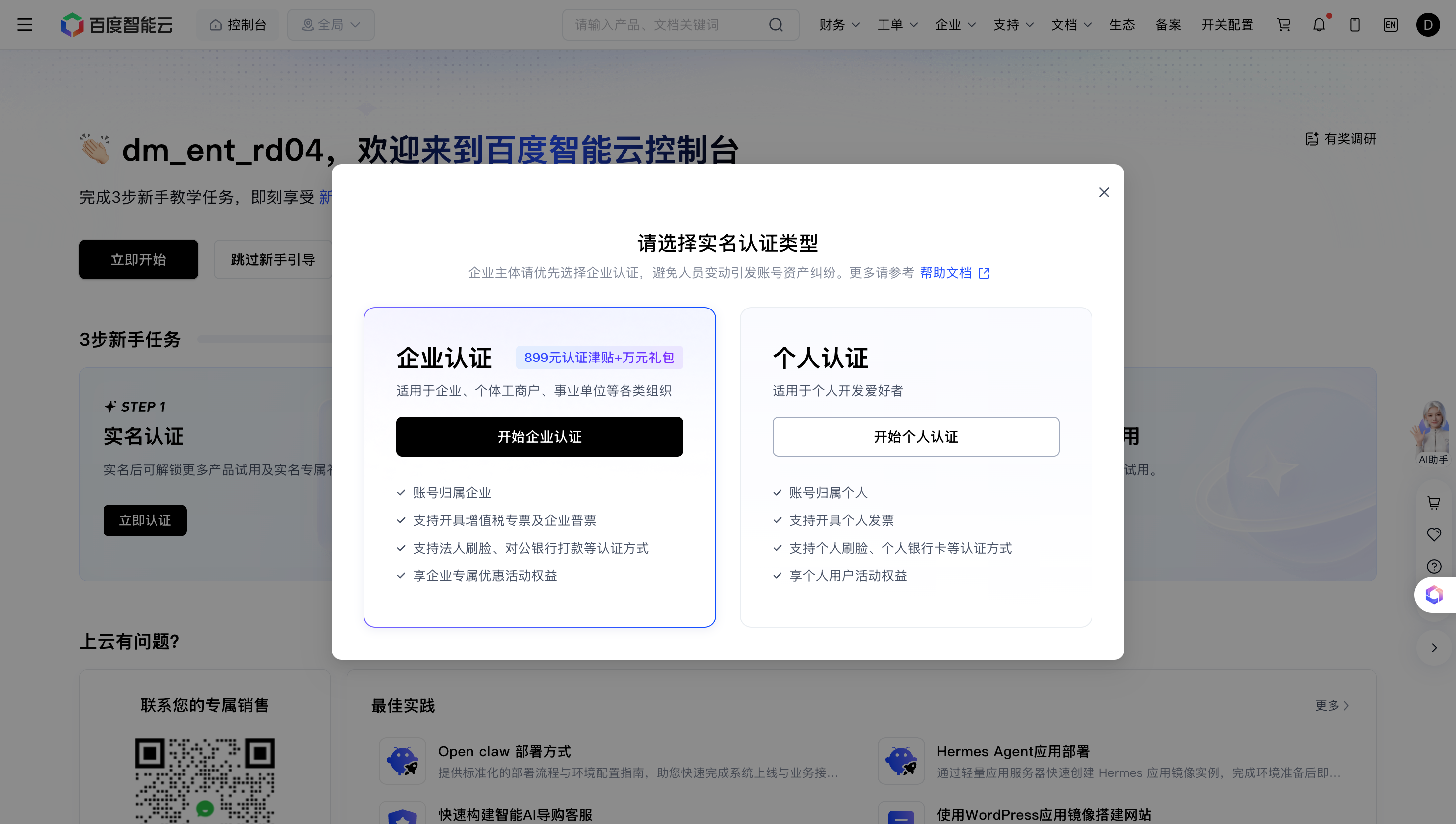Image resolution: width=1456 pixels, height=824 pixels.
Task: Focus the product and docs search field
Action: click(681, 25)
